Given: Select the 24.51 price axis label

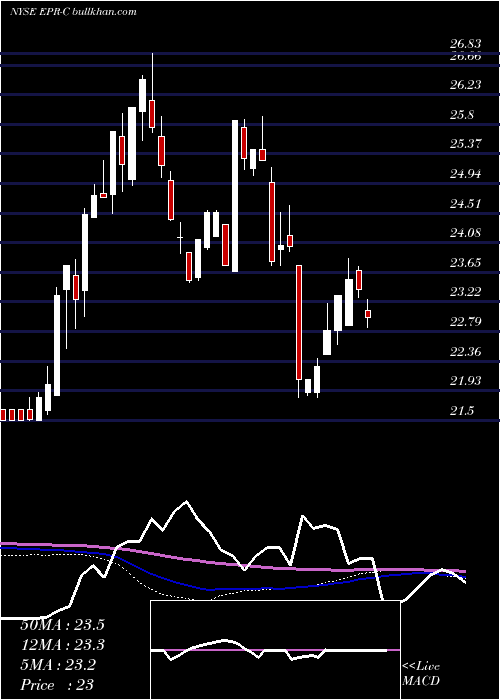Looking at the screenshot, I should pyautogui.click(x=465, y=204).
